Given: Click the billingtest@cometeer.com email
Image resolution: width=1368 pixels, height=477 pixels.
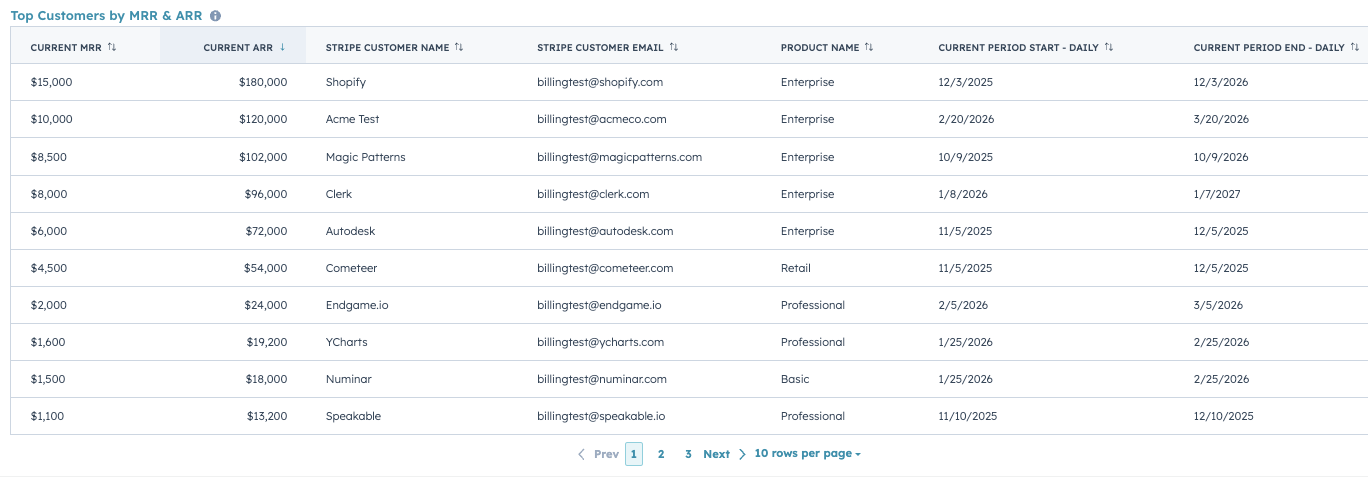Looking at the screenshot, I should coord(605,268).
